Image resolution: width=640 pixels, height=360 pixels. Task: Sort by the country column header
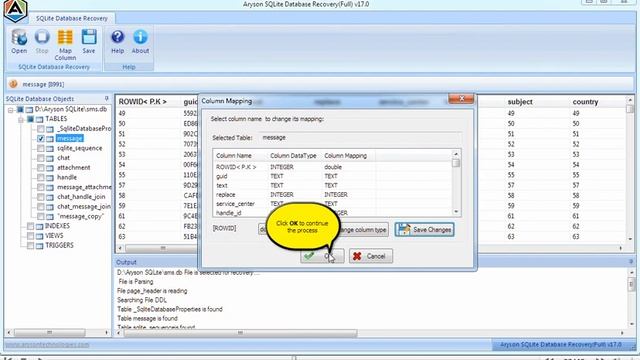click(585, 102)
